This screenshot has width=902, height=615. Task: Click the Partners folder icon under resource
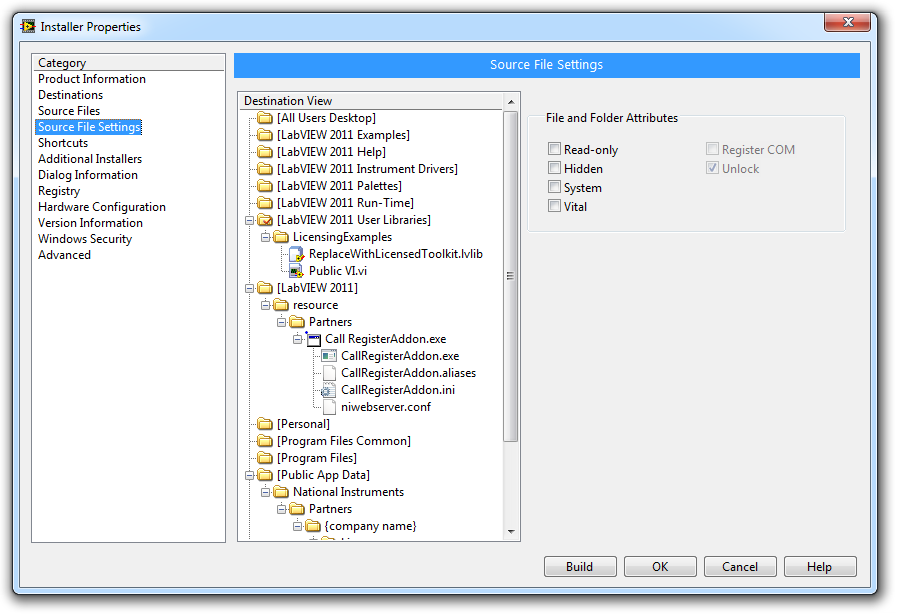(297, 322)
